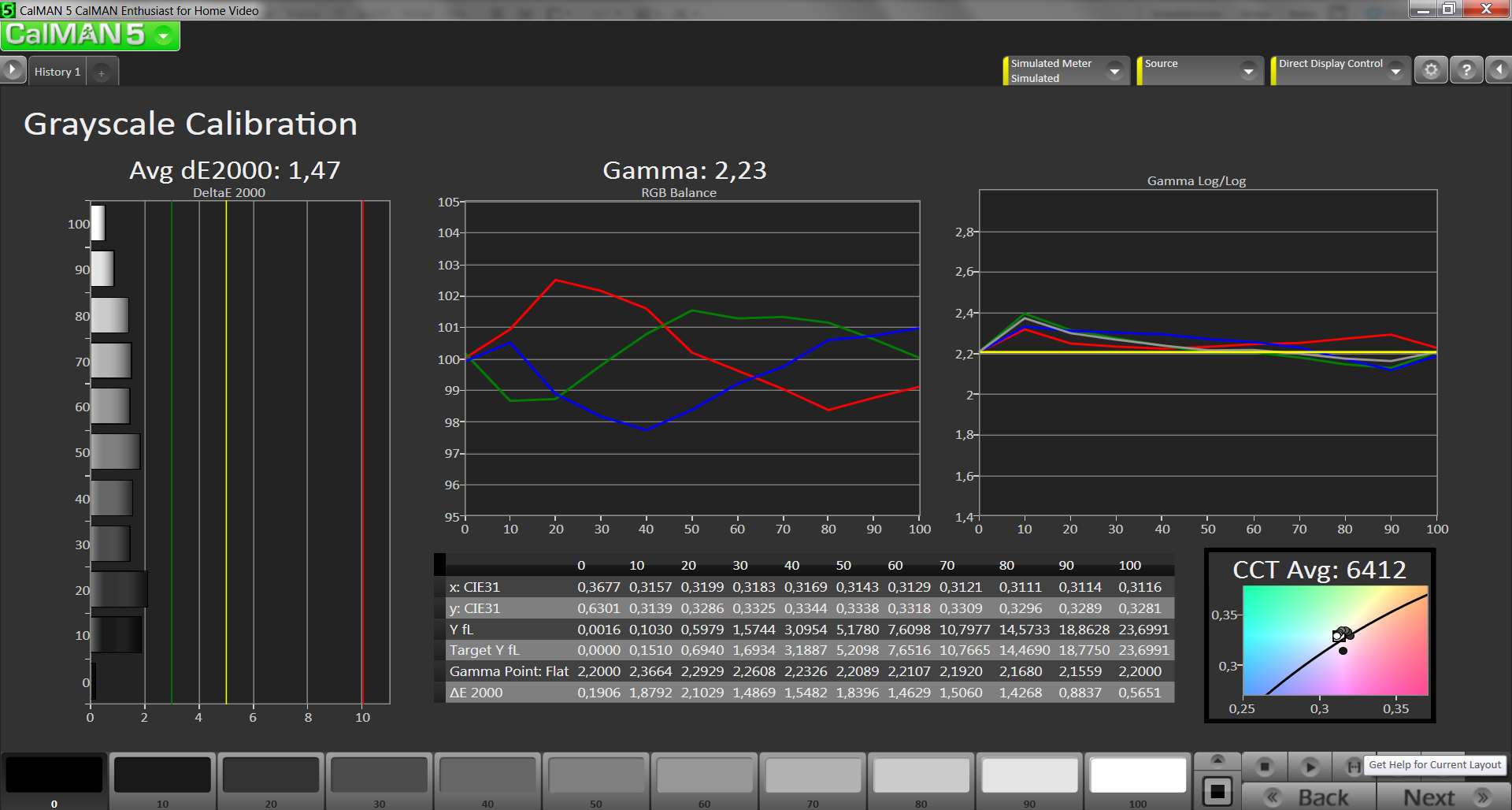Image resolution: width=1512 pixels, height=810 pixels.
Task: Select the 100 percent white swatch
Action: (1138, 775)
